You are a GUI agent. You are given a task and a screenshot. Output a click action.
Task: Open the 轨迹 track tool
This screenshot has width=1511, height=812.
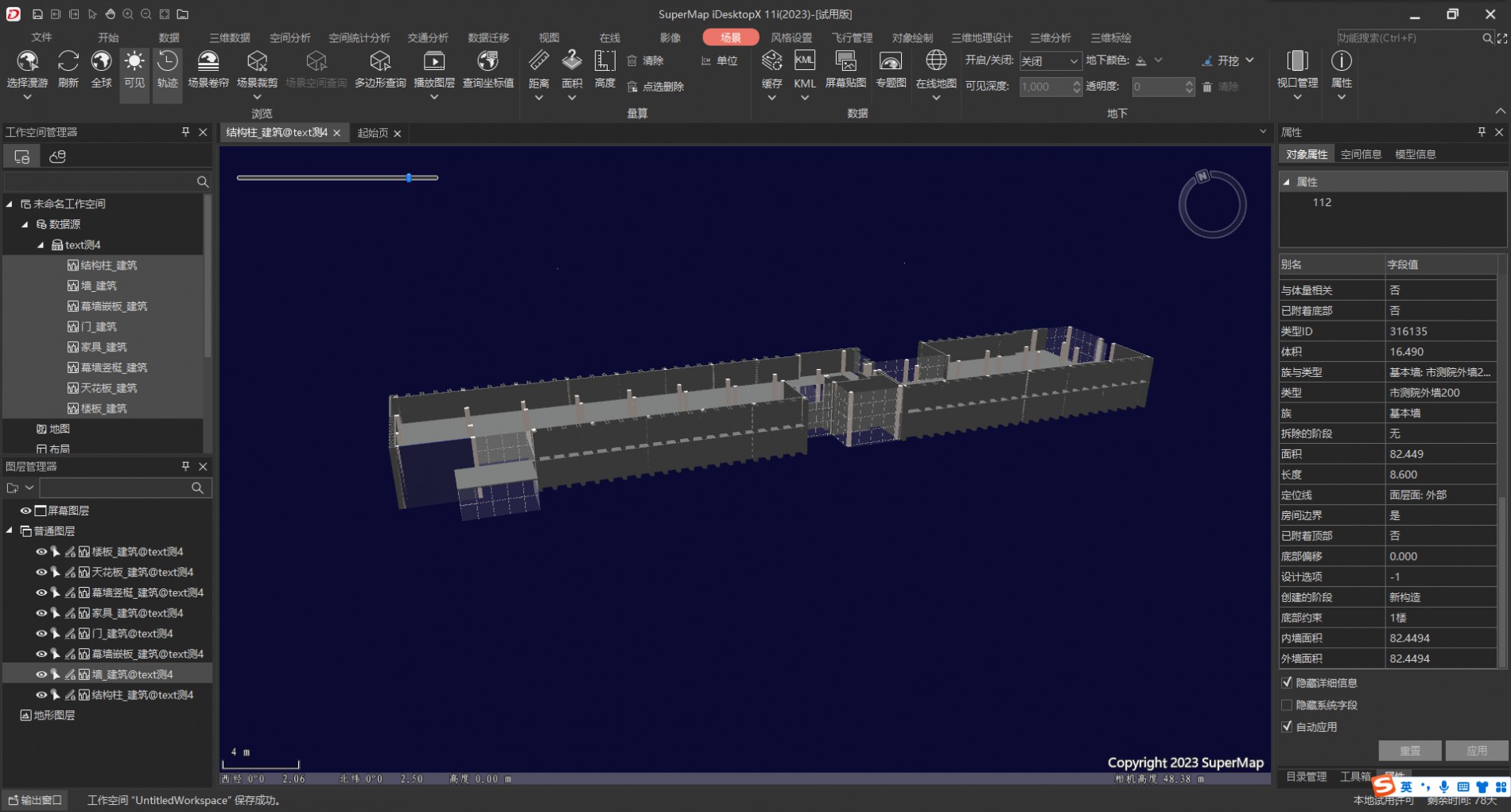tap(167, 68)
